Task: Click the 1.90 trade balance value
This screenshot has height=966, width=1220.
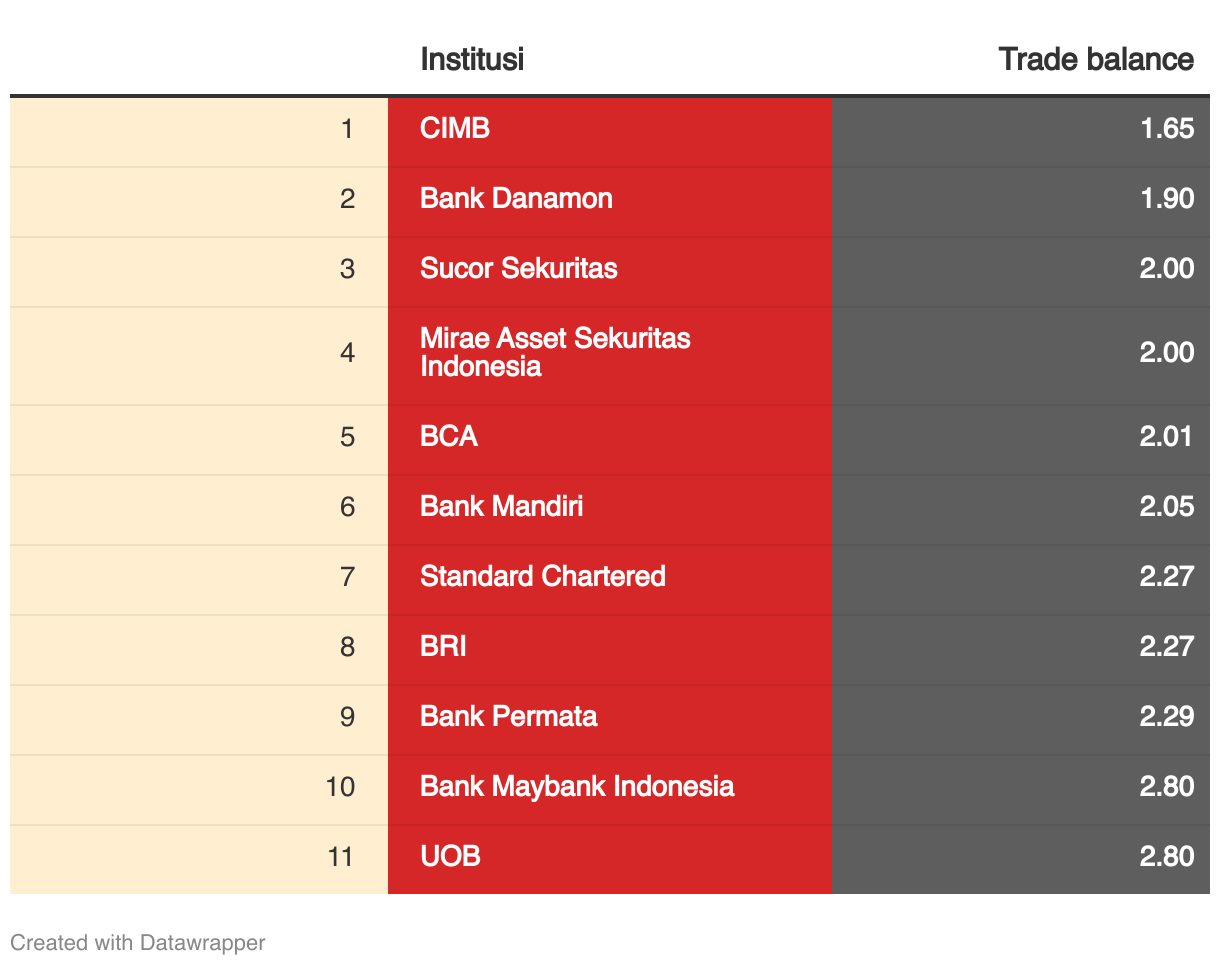Action: (x=1167, y=198)
